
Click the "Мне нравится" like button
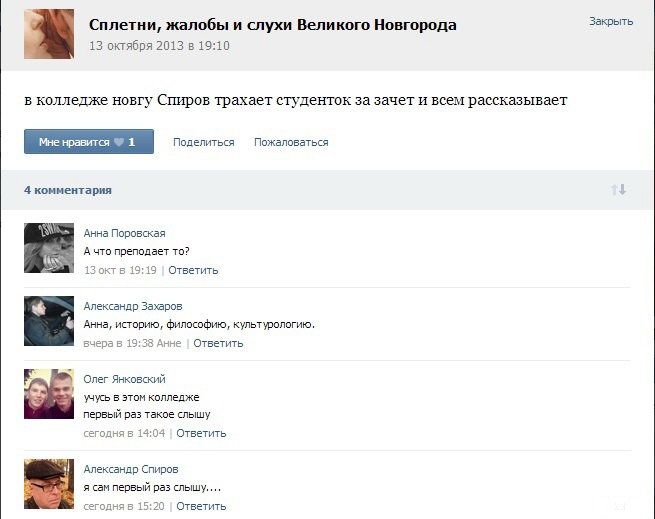[89, 142]
